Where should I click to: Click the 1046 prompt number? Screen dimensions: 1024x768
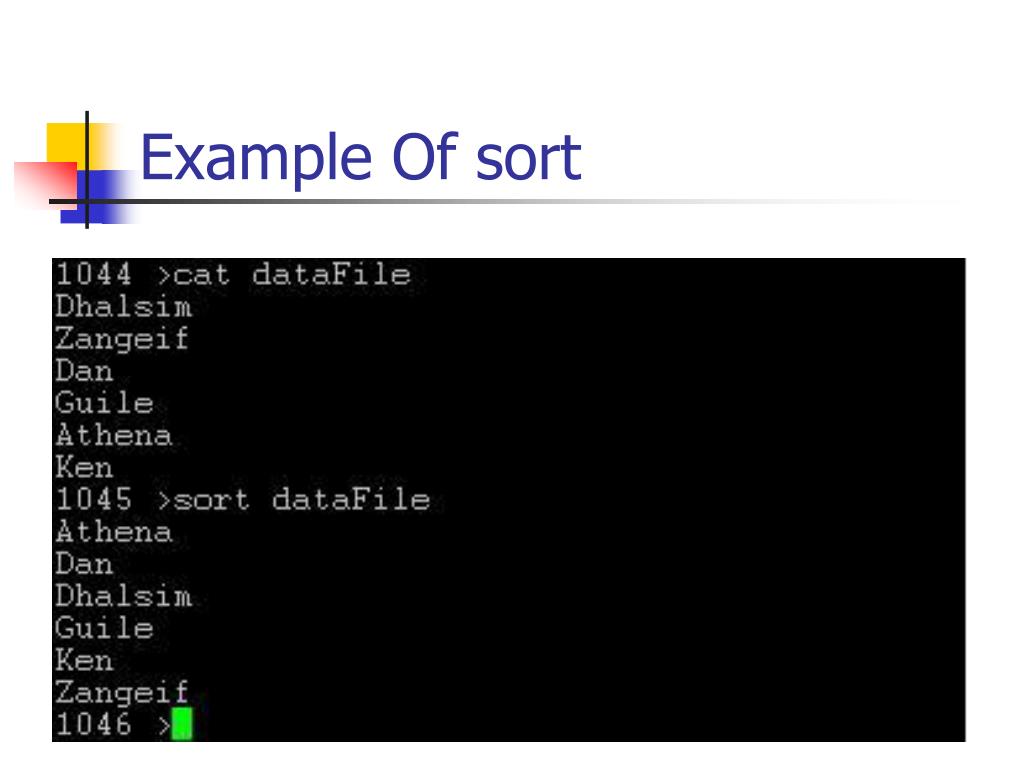(93, 724)
